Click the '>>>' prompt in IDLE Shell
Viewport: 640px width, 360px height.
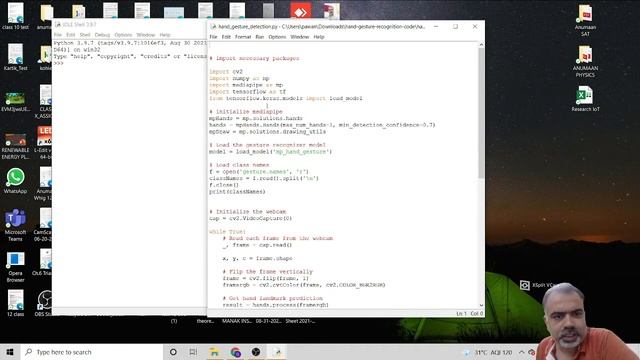click(58, 63)
